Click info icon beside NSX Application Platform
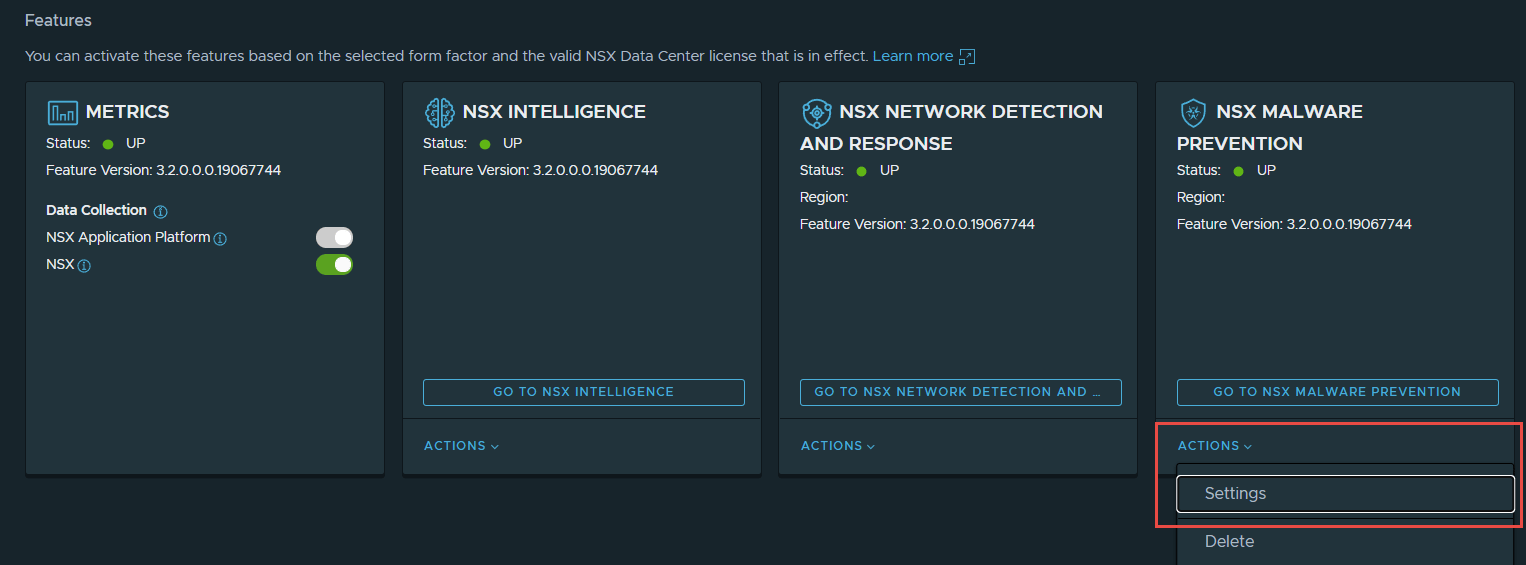This screenshot has height=565, width=1526. 220,239
